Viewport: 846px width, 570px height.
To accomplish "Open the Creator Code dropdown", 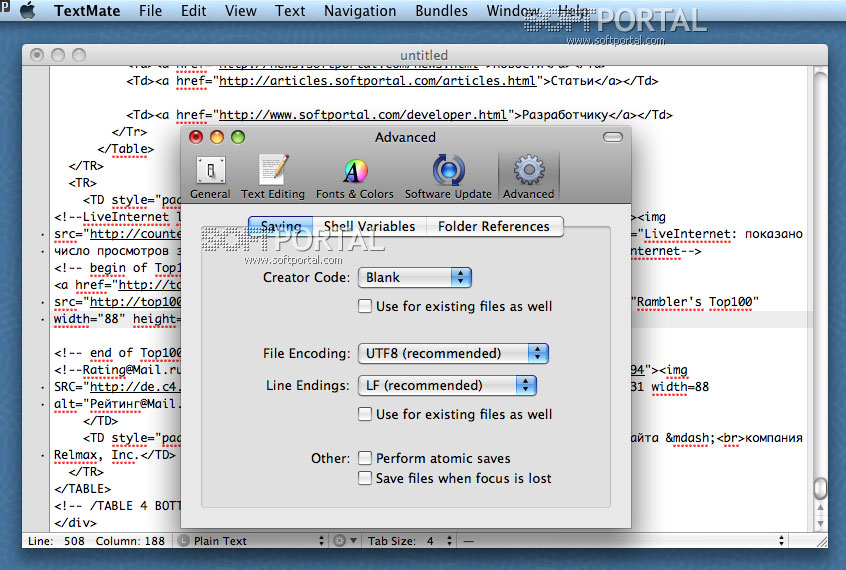I will [414, 277].
